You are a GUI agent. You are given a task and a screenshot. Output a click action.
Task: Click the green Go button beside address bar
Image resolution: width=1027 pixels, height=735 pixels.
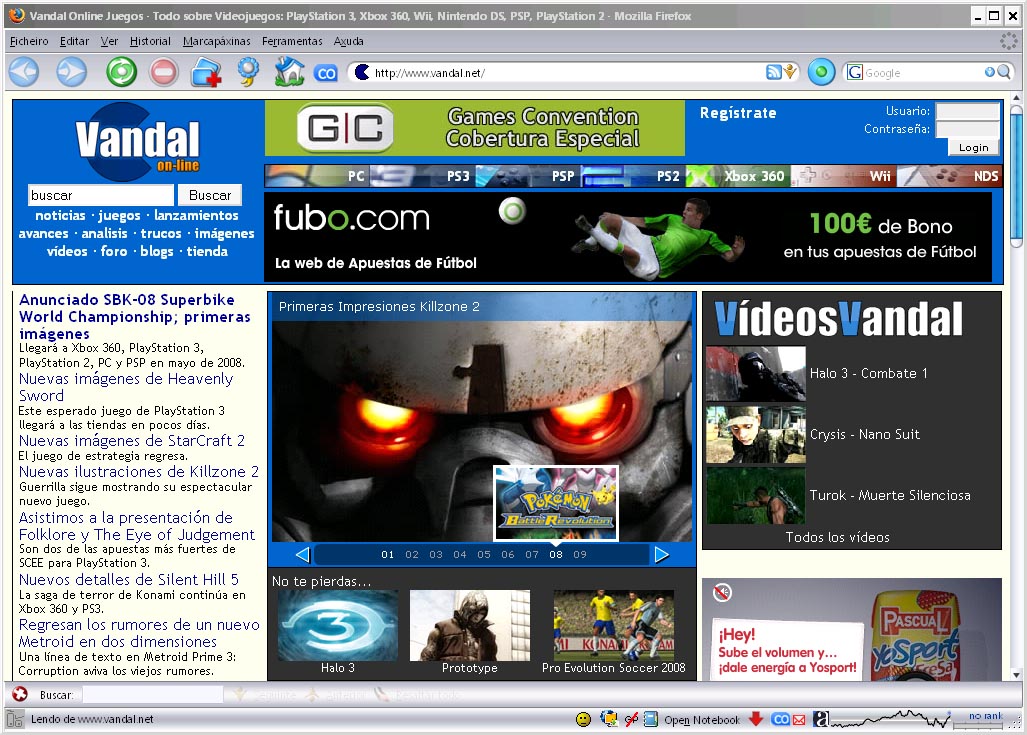click(821, 72)
